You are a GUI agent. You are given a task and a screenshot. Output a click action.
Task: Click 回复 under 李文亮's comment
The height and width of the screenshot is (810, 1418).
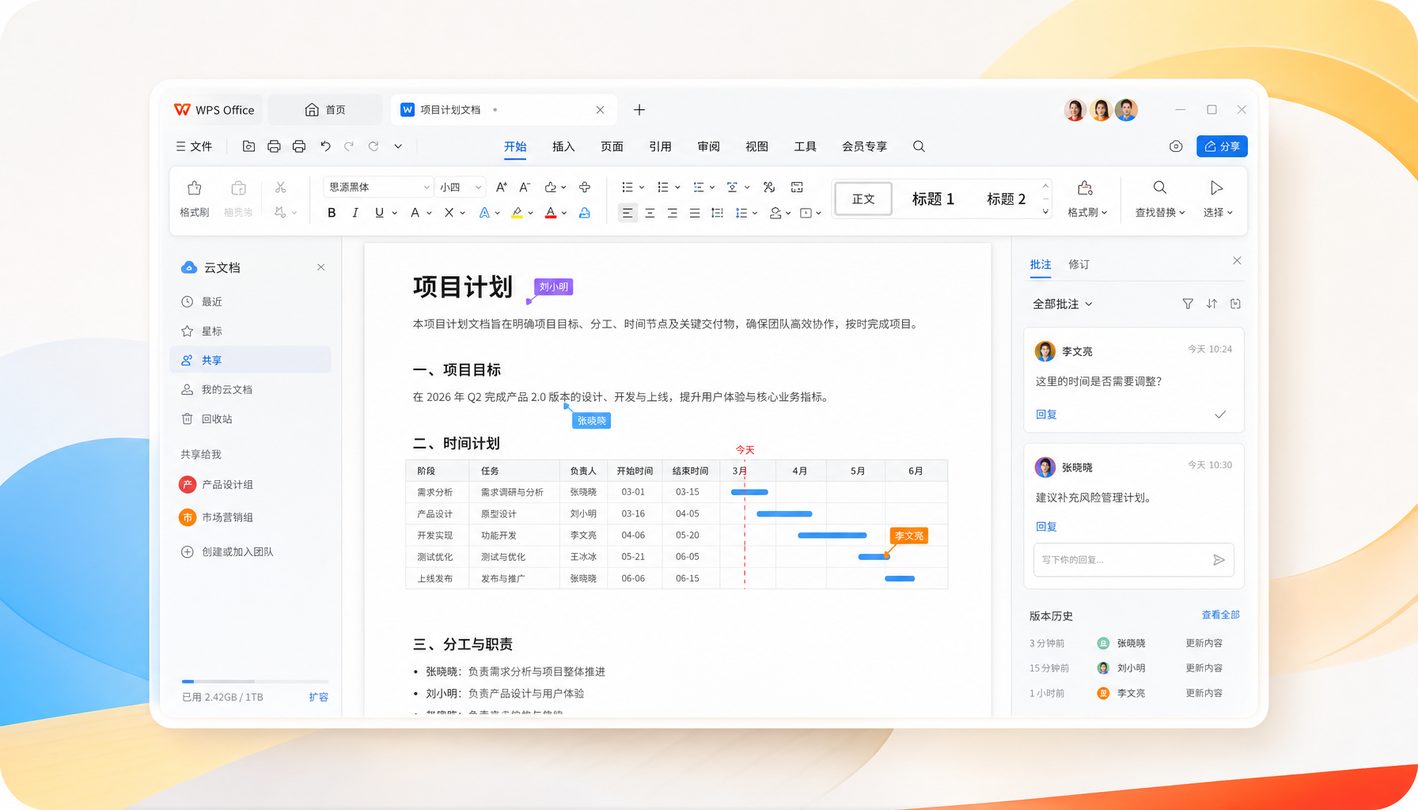tap(1046, 414)
